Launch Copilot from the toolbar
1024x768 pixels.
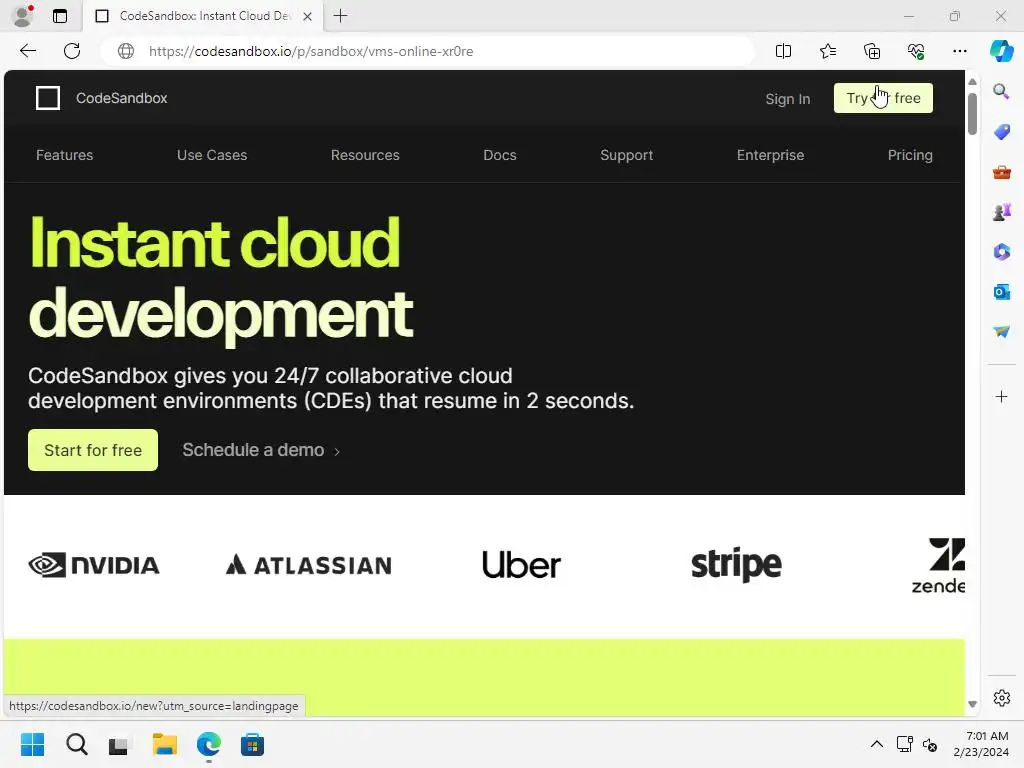tap(1001, 51)
